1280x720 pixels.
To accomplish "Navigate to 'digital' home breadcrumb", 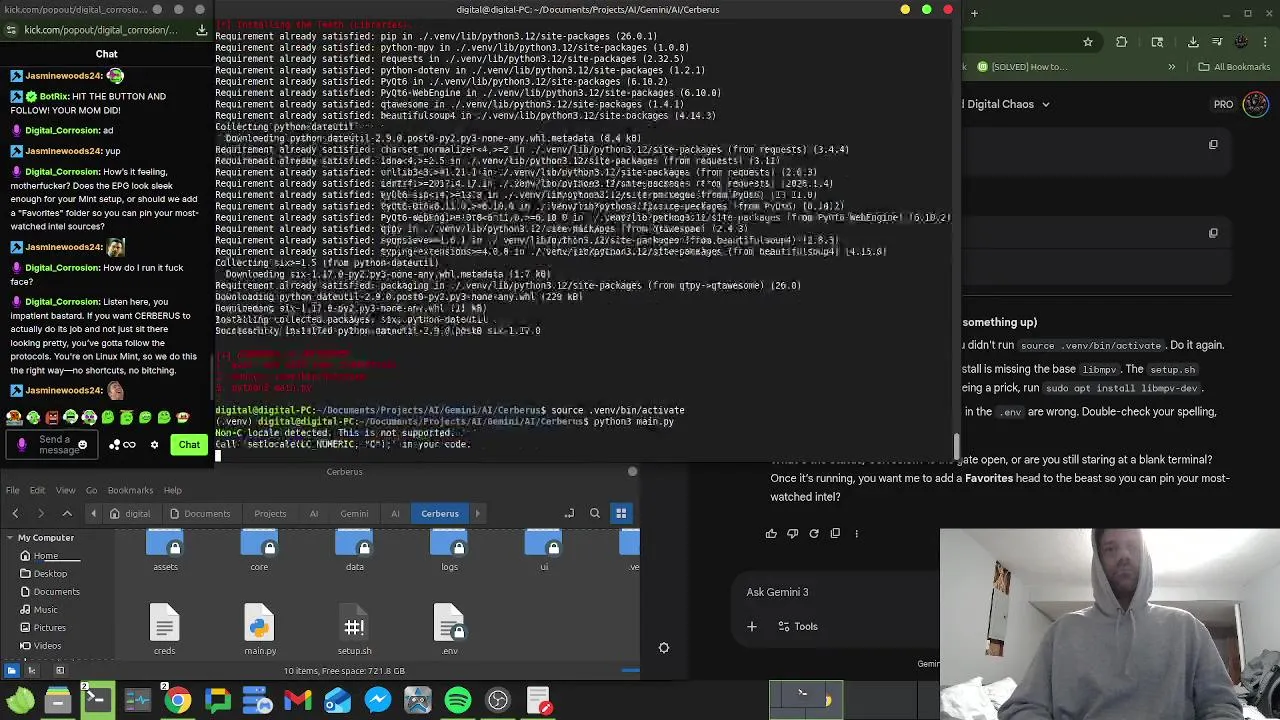I will (x=130, y=513).
